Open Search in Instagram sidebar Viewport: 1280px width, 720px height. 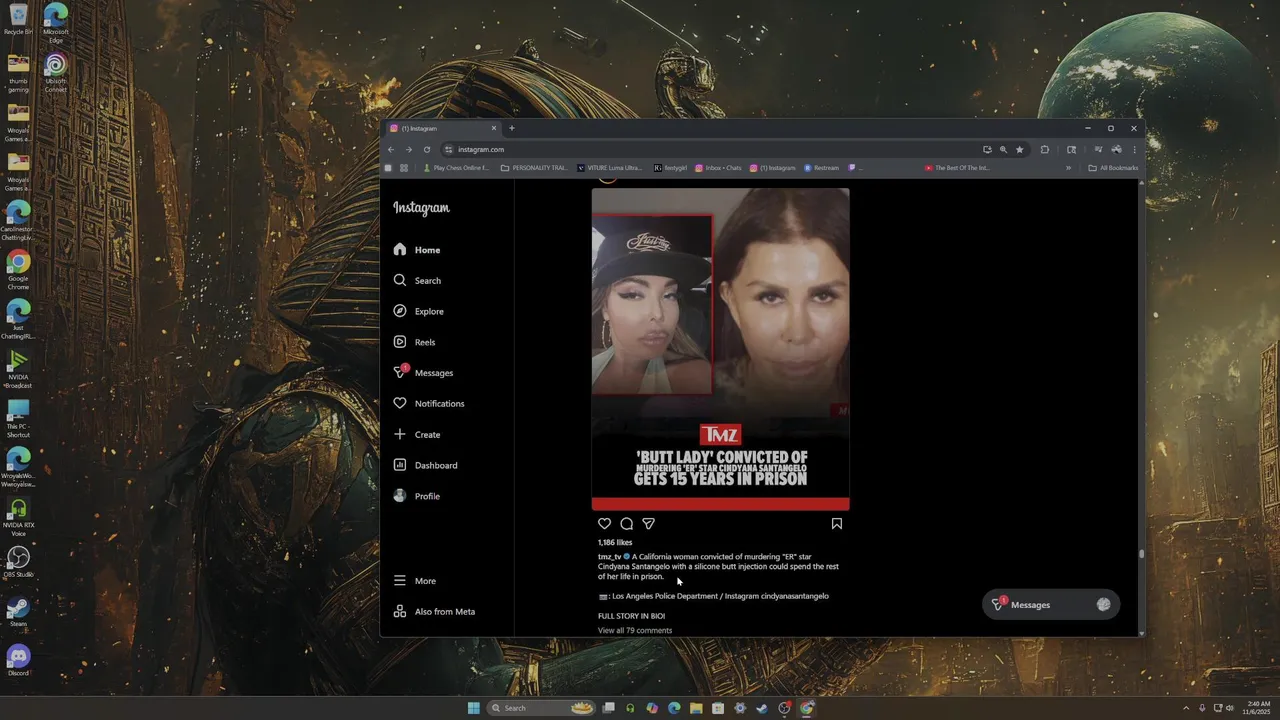point(416,281)
